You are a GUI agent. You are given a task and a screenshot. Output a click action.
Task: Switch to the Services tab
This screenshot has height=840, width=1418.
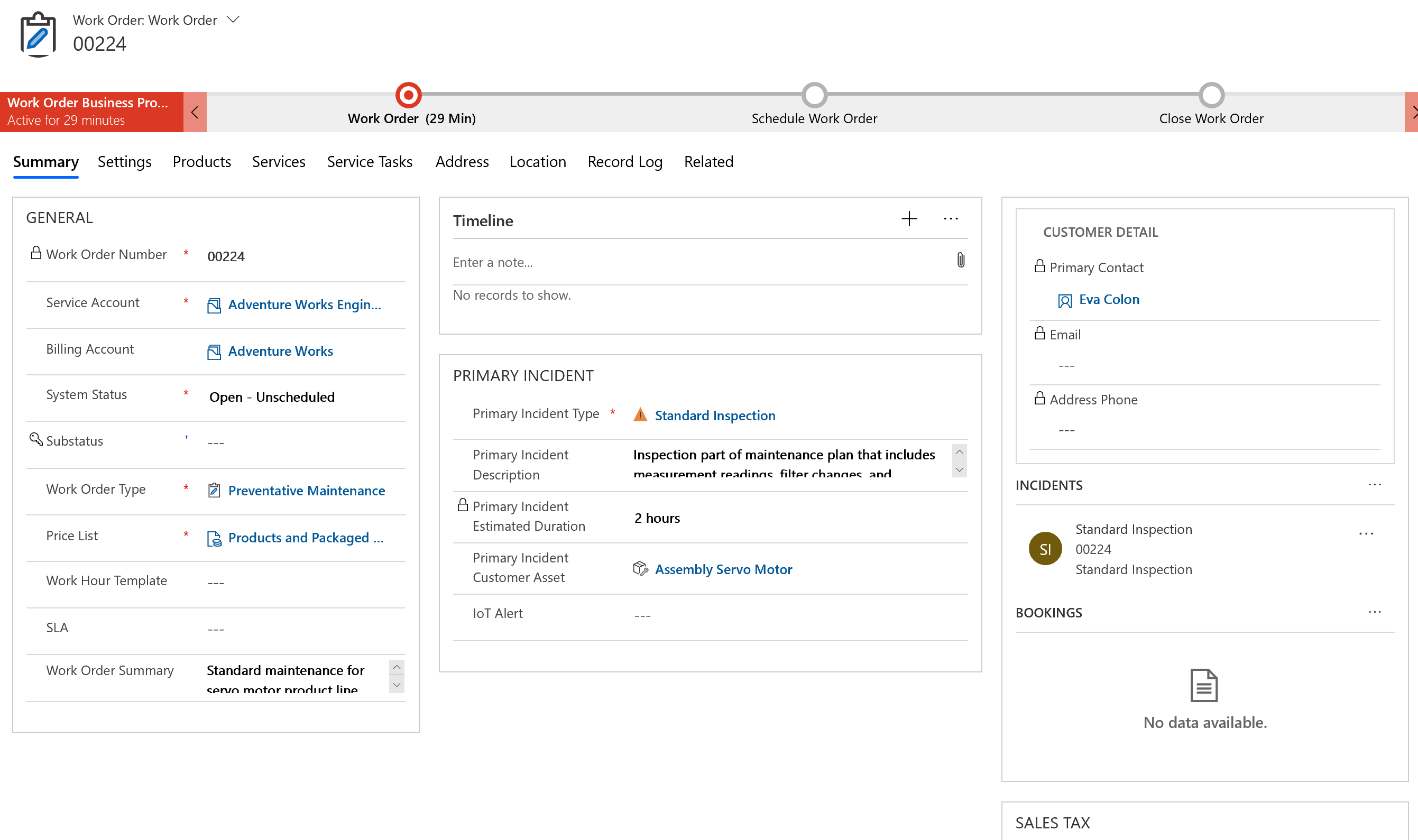(279, 161)
